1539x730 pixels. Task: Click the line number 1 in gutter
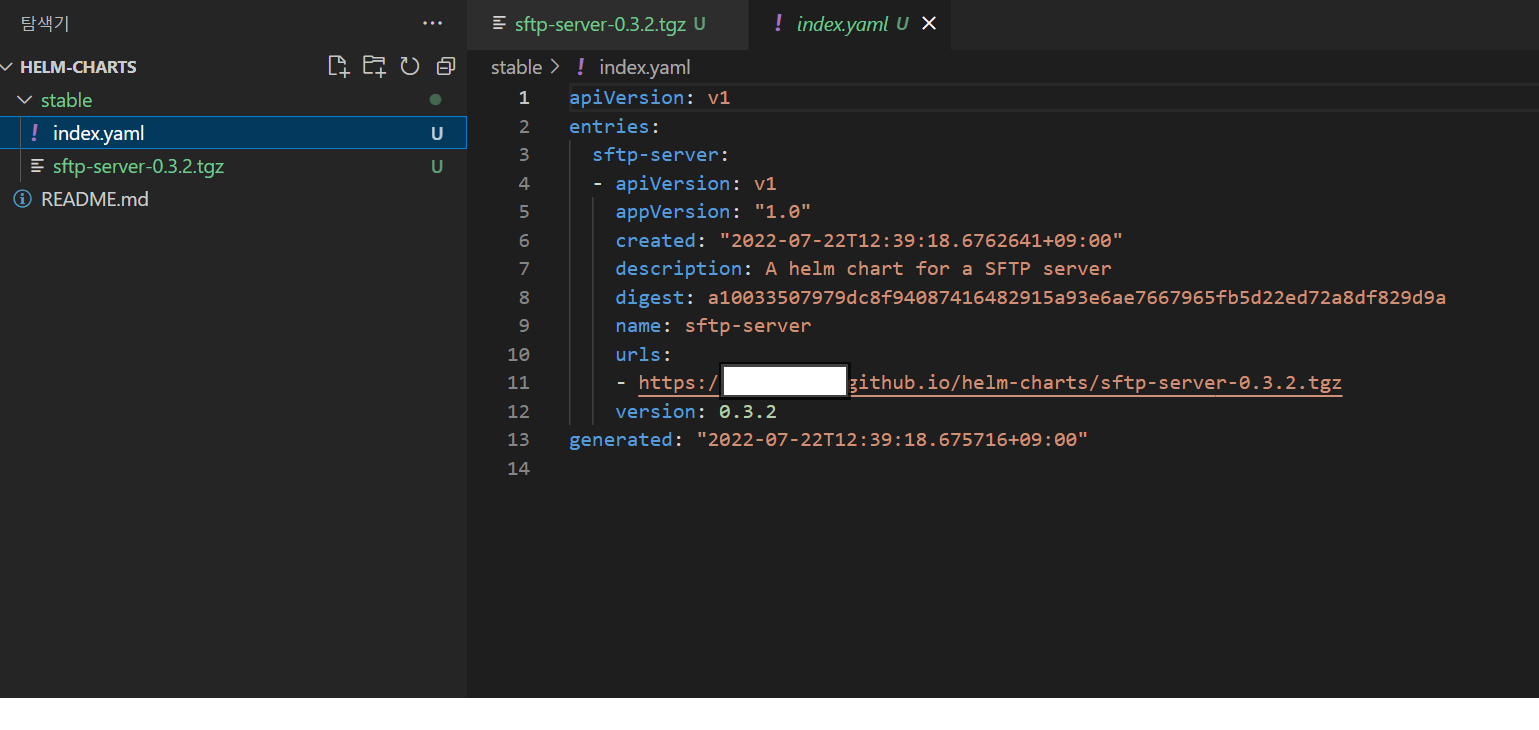click(x=523, y=98)
